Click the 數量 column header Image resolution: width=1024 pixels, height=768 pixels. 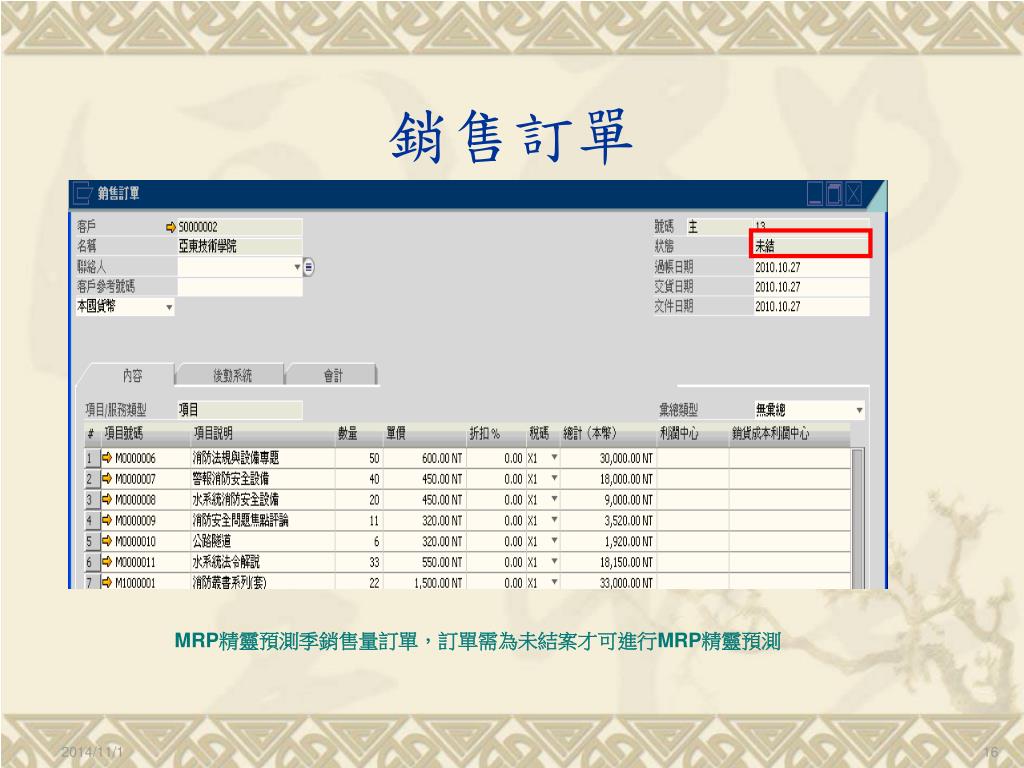(x=359, y=434)
